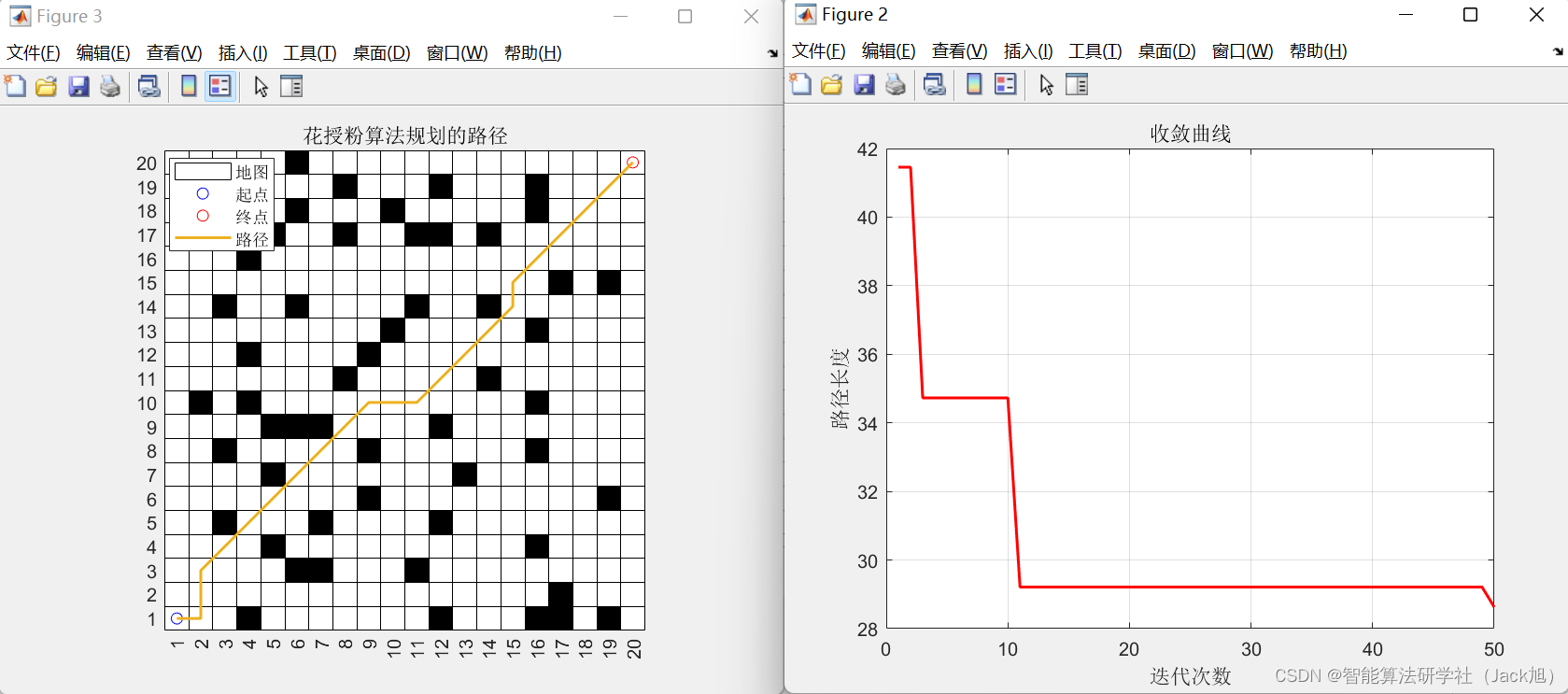This screenshot has height=694, width=1568.
Task: Click MATLAB logo in Figure 3 title bar
Action: click(20, 16)
